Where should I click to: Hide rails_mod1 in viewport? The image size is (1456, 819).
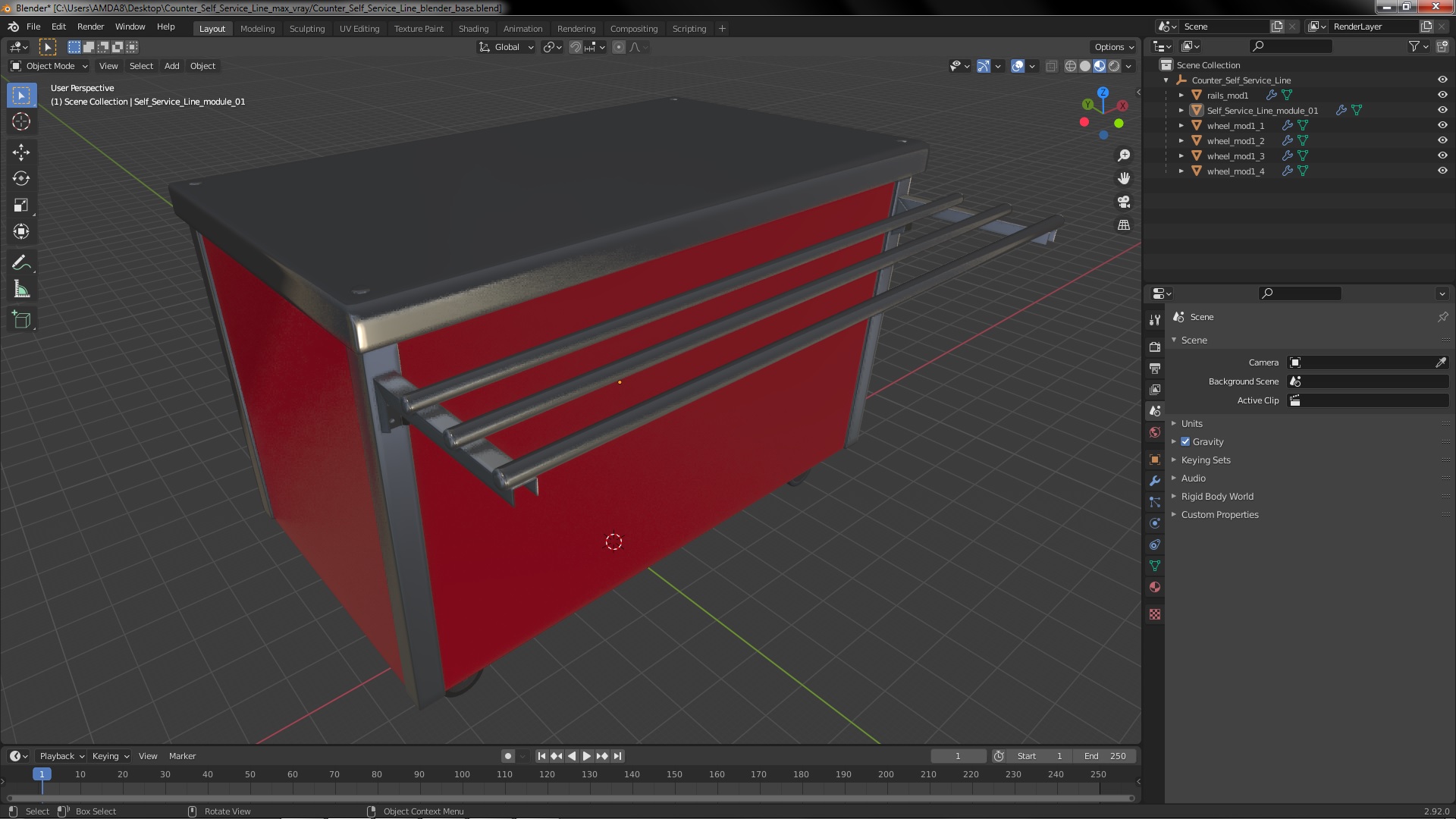click(x=1442, y=95)
